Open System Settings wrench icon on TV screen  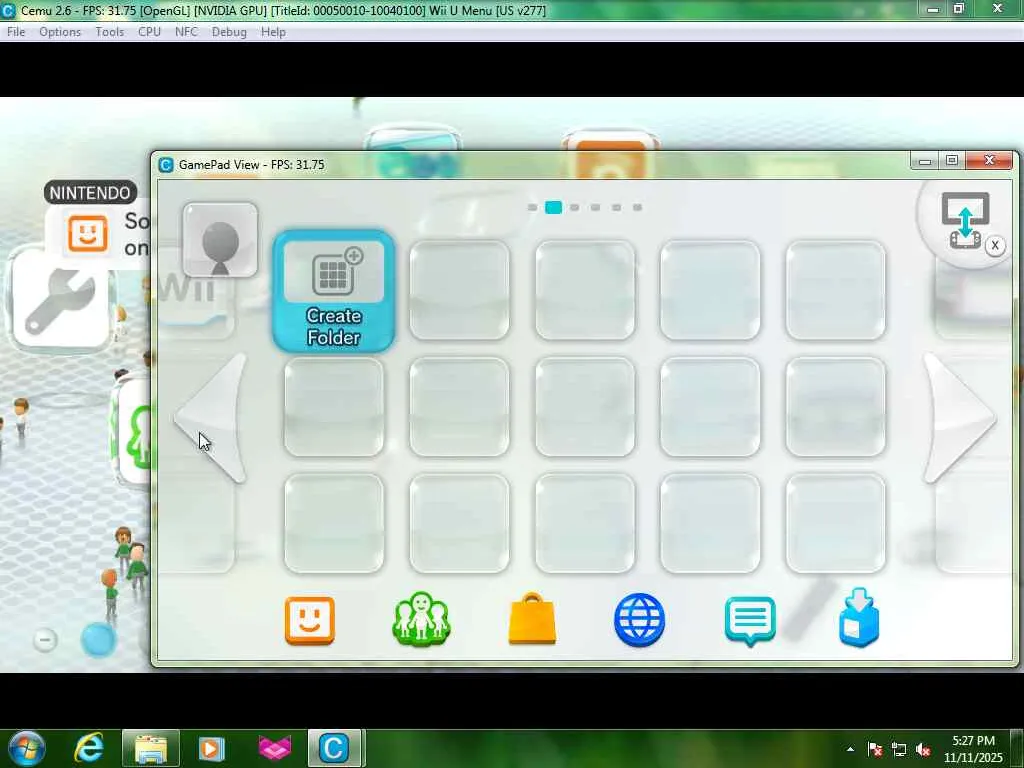(61, 304)
